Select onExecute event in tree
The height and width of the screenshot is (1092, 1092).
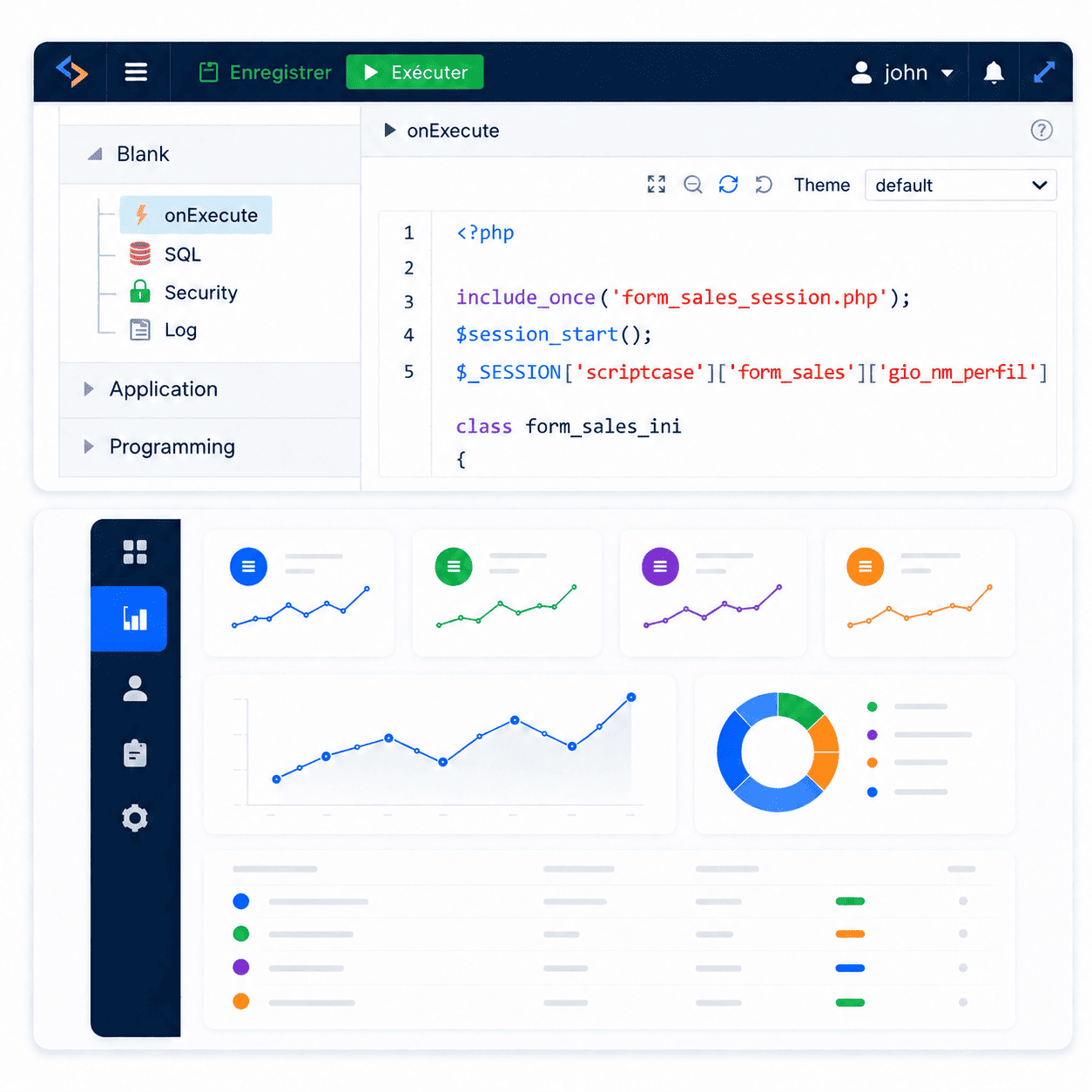point(196,215)
